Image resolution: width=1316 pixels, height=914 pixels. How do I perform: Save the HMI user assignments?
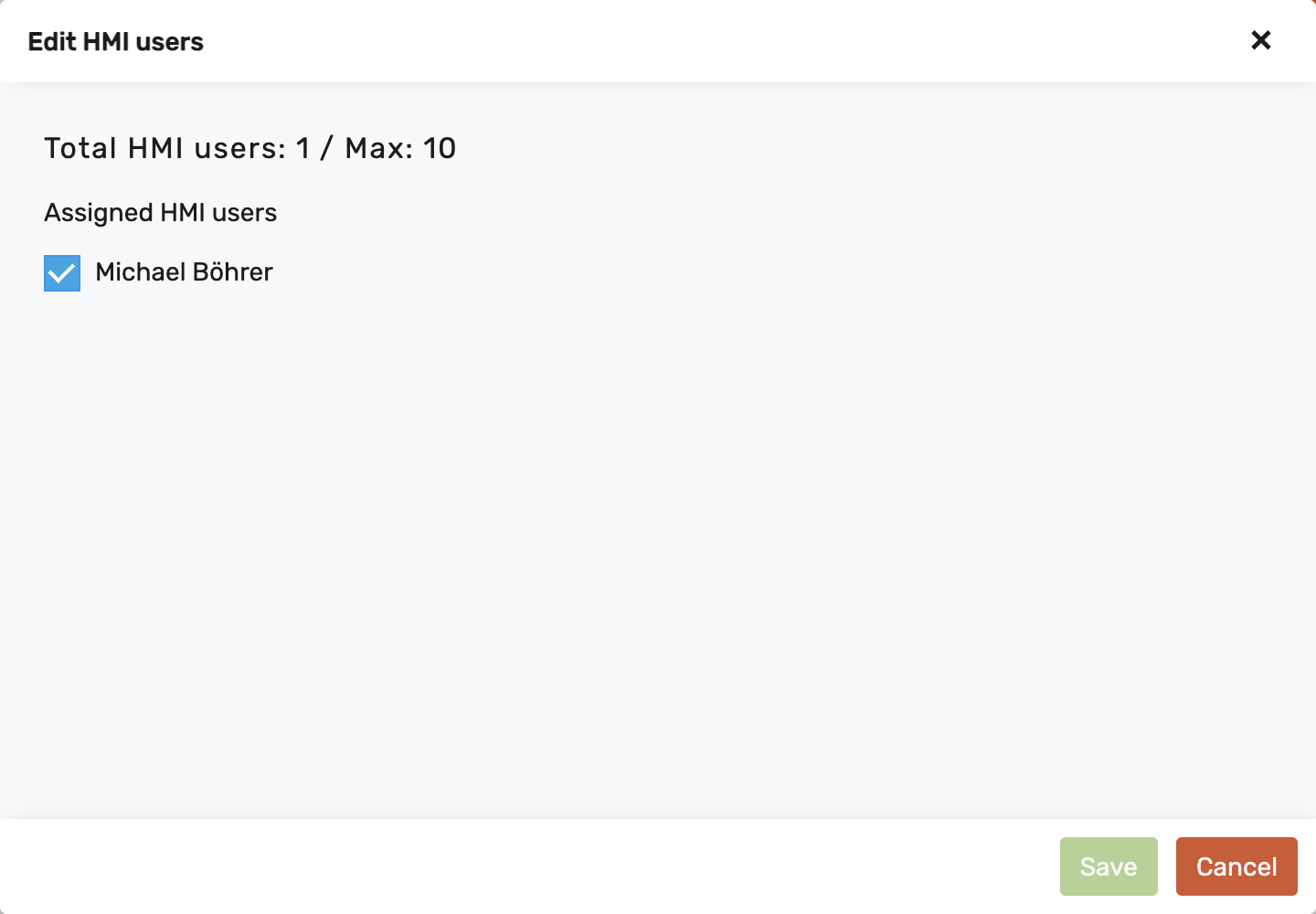[x=1109, y=866]
